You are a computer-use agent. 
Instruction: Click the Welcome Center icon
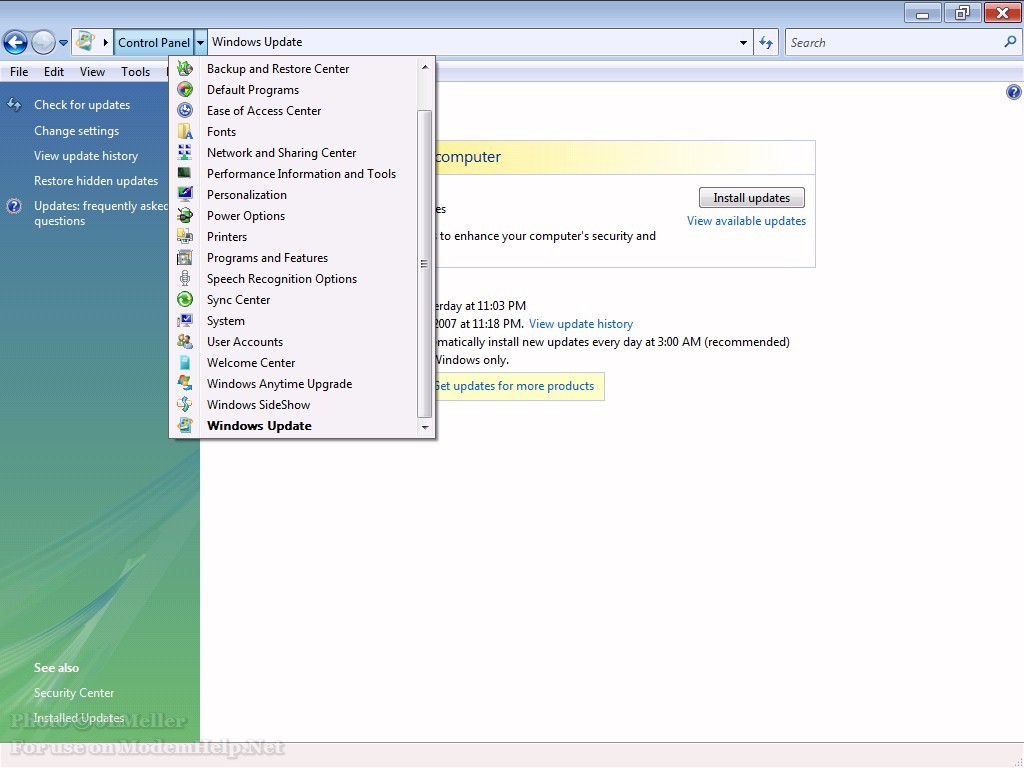(x=185, y=362)
